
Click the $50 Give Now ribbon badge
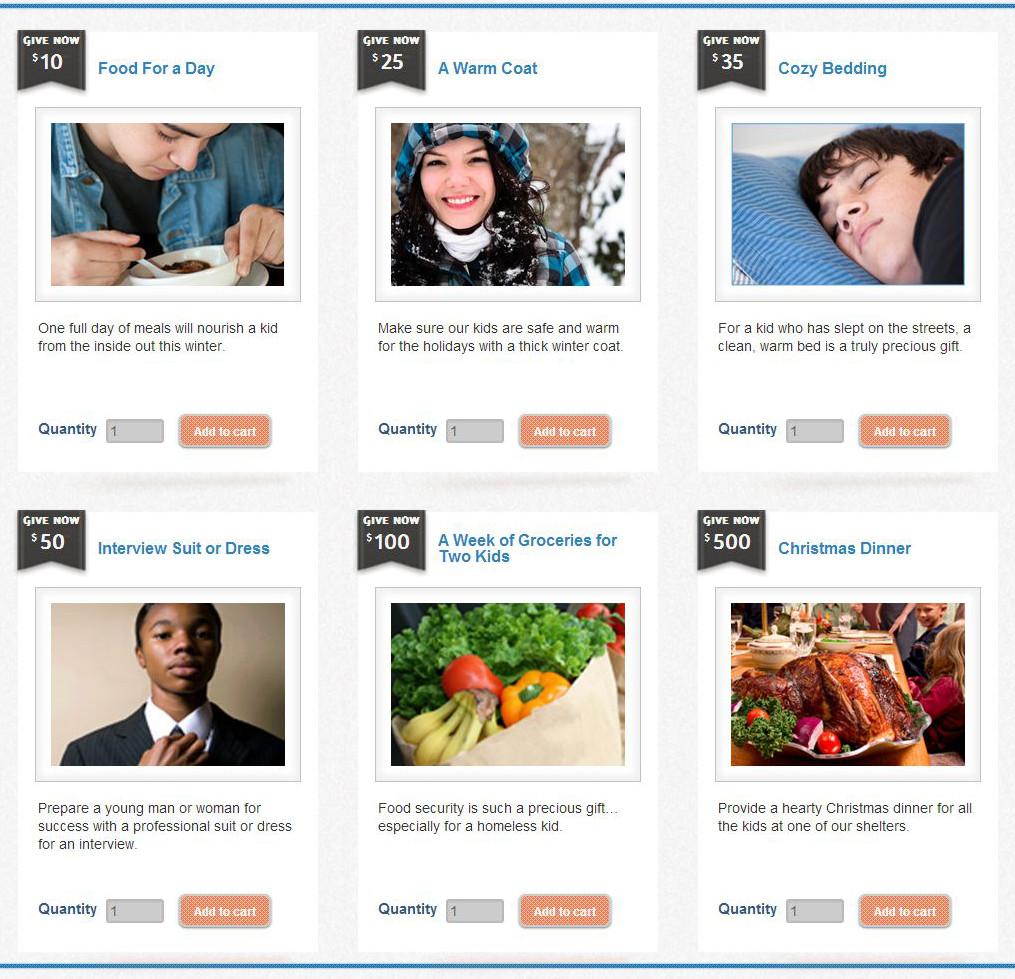pyautogui.click(x=51, y=541)
